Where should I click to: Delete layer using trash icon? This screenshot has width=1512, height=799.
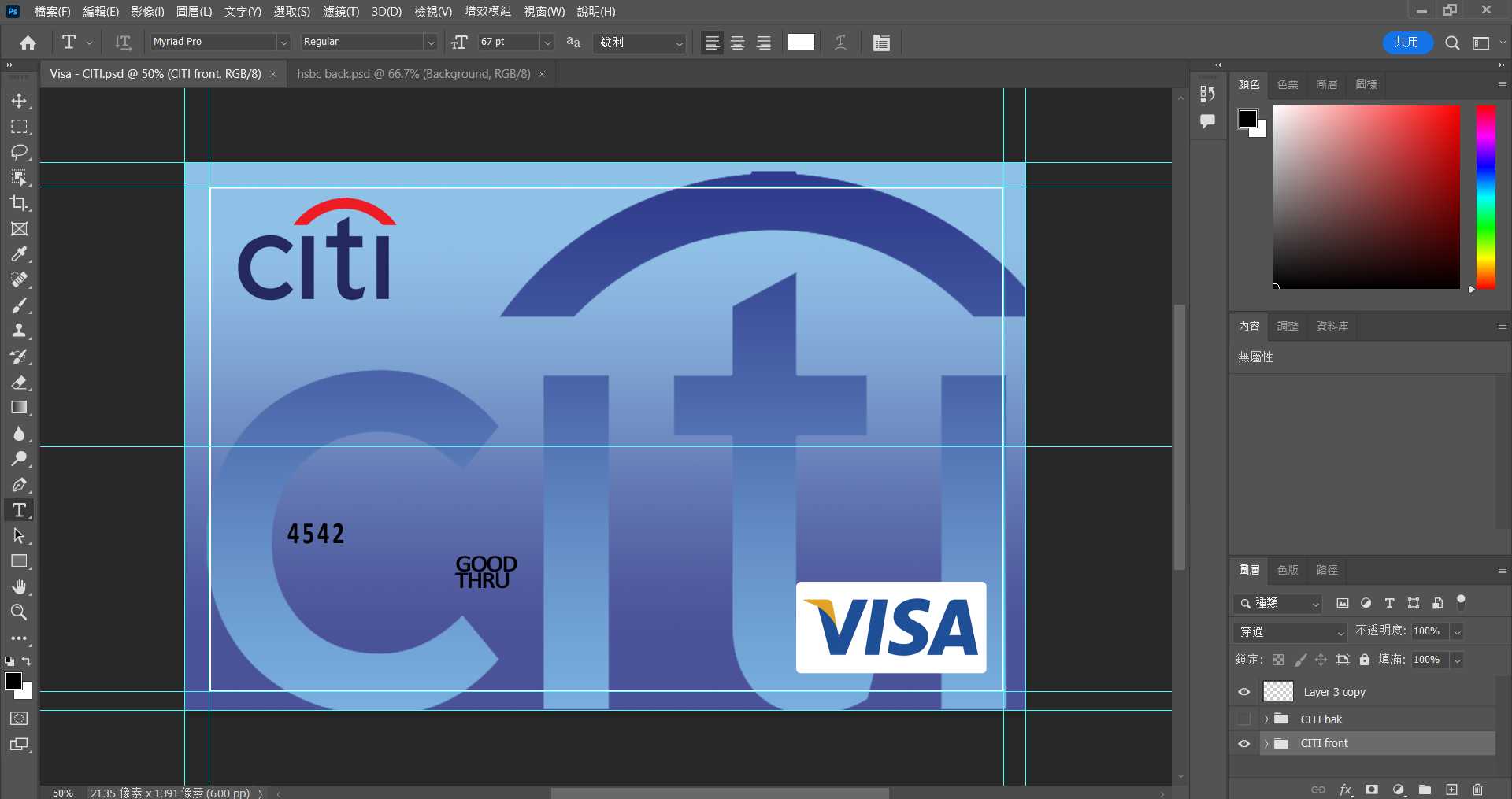[x=1478, y=790]
